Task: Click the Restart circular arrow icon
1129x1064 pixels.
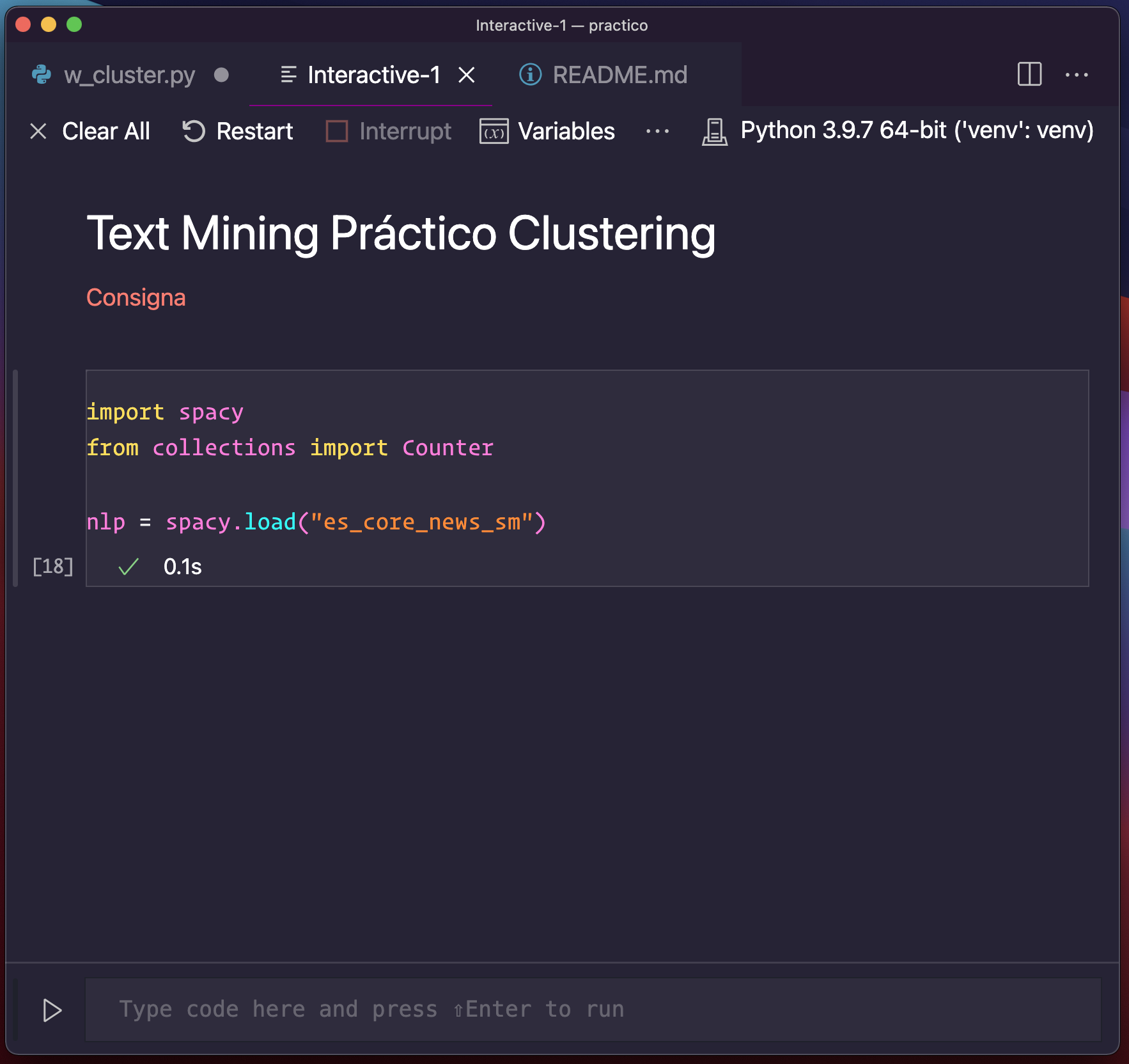Action: pos(193,131)
